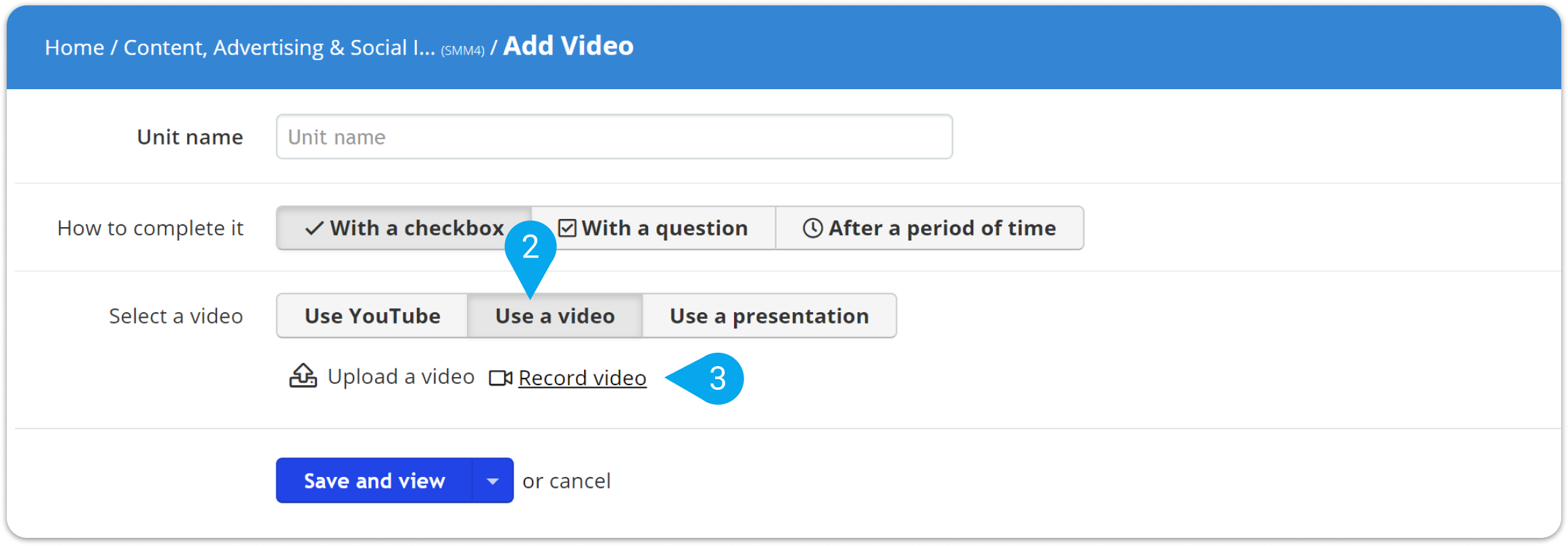Switch to Use a presentation tab

769,316
